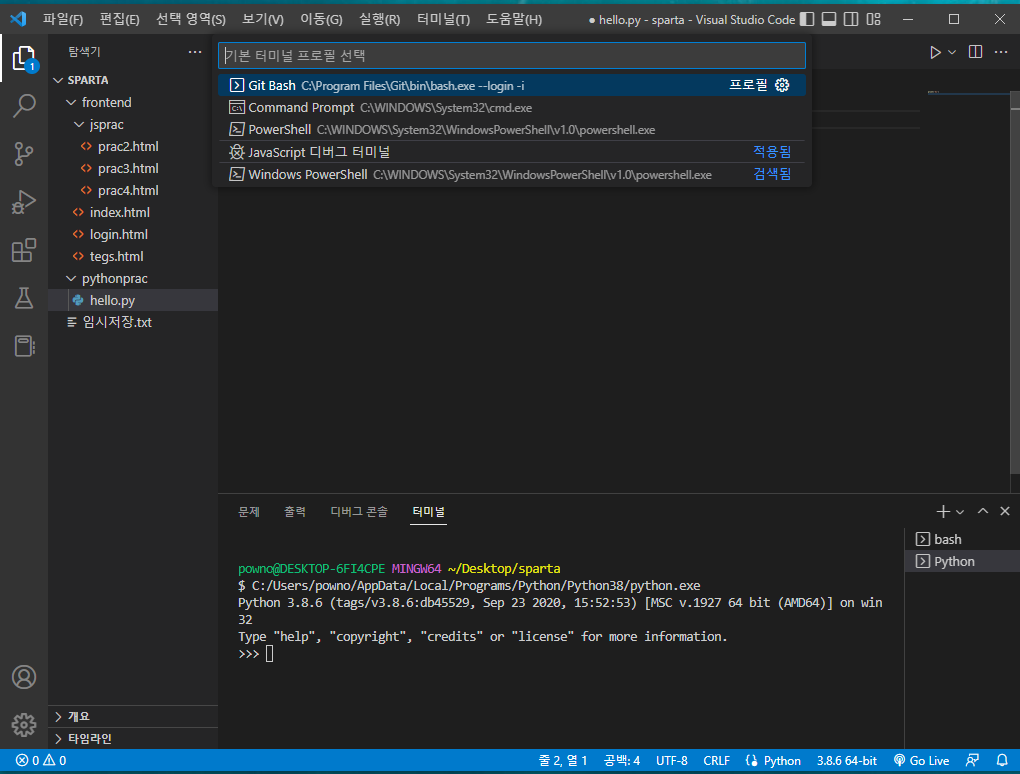Viewport: 1020px width, 774px height.
Task: Maximize panel size with caret icon
Action: 983,511
